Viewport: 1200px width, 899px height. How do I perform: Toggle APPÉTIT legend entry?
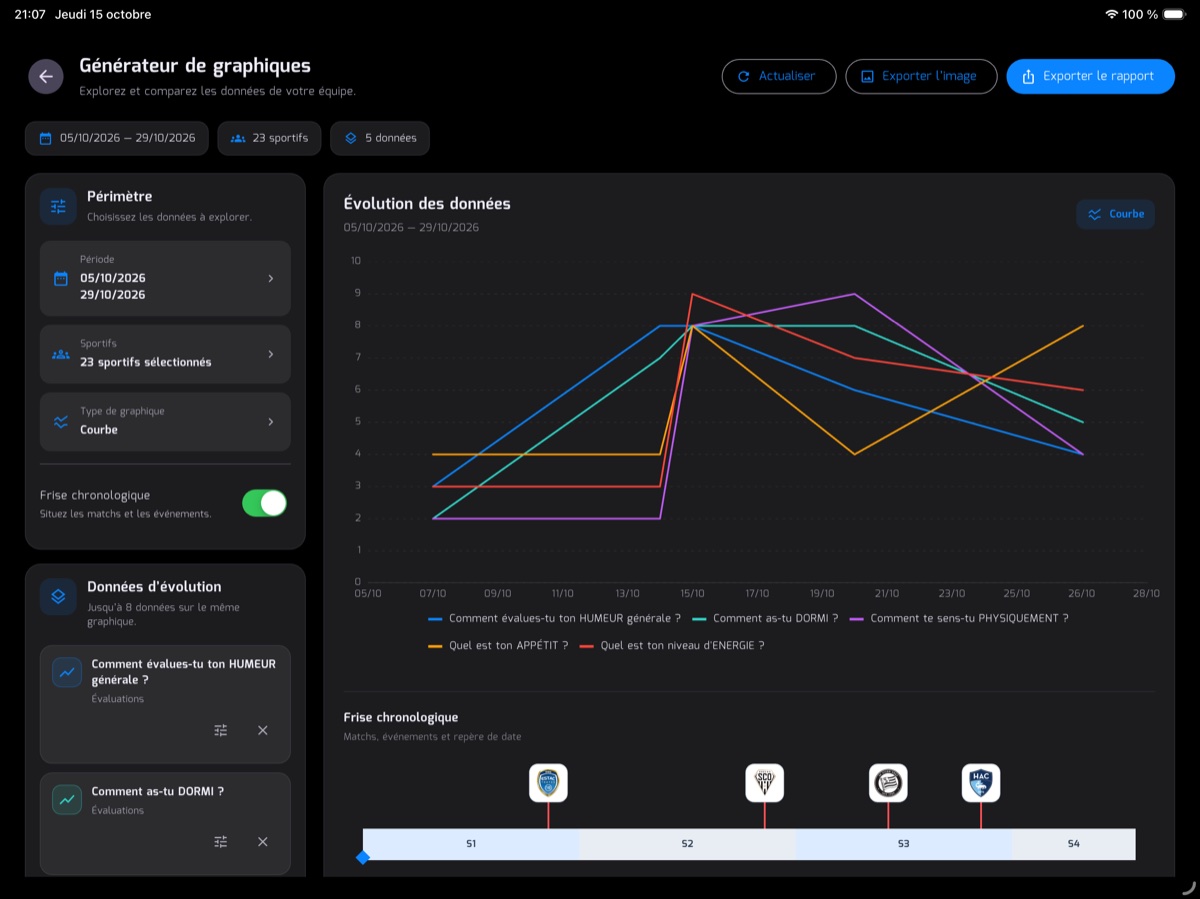click(498, 646)
